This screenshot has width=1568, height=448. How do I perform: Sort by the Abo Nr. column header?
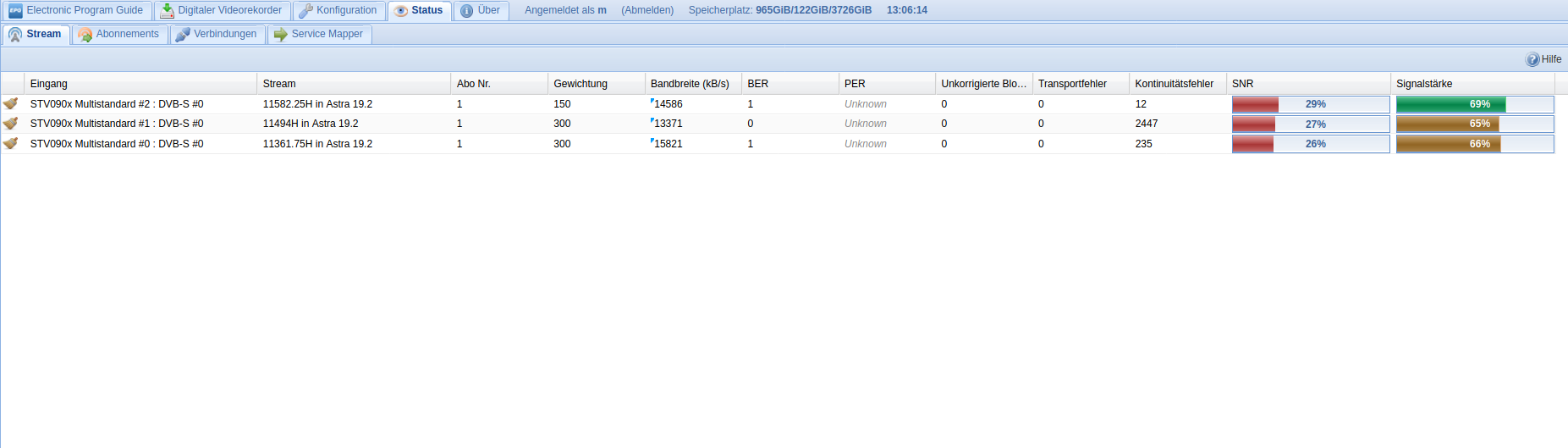point(499,84)
